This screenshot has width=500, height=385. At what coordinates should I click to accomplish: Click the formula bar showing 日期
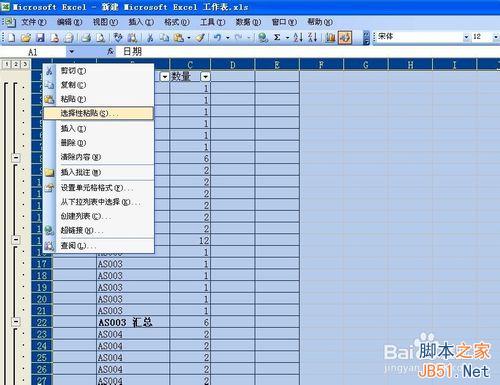[x=308, y=52]
